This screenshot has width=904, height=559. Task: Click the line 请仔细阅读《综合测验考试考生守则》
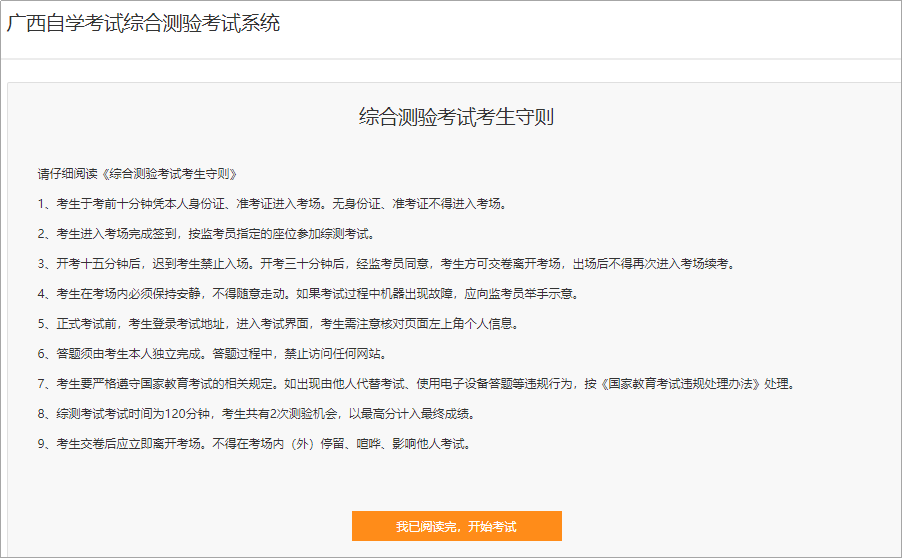click(138, 174)
